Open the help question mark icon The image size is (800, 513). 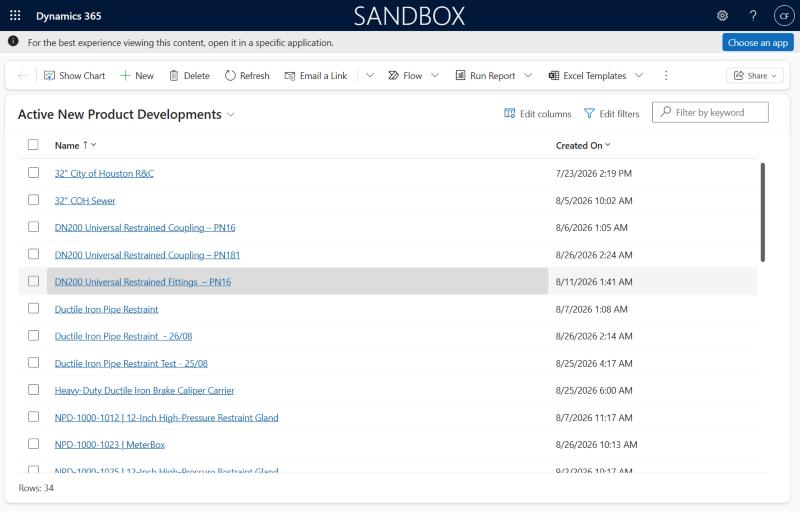753,16
